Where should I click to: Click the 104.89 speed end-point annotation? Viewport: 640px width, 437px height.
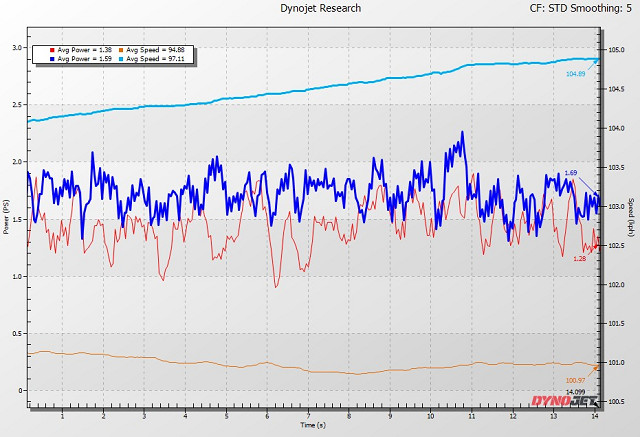pos(575,74)
